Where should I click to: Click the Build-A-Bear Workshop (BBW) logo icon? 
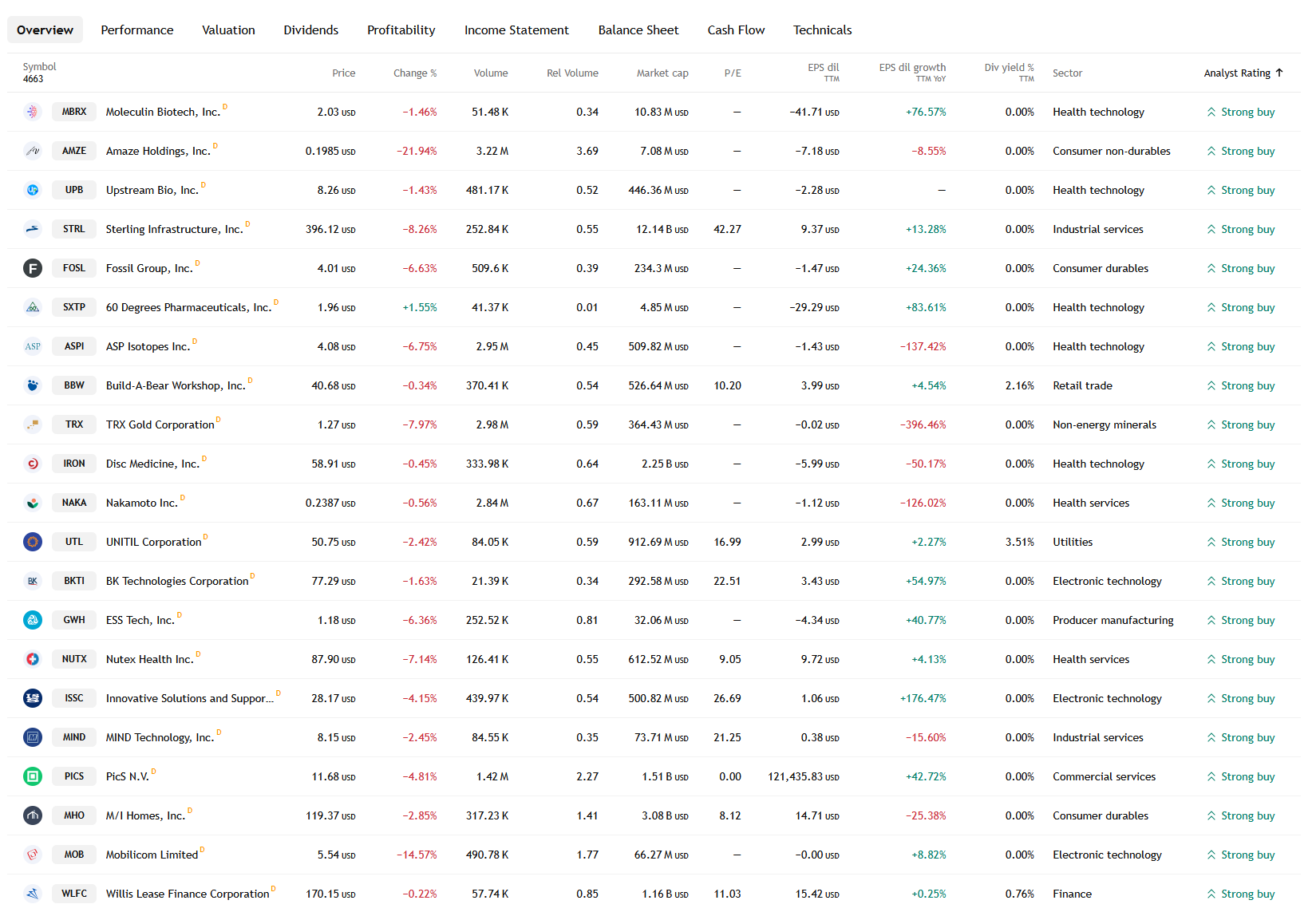33,385
